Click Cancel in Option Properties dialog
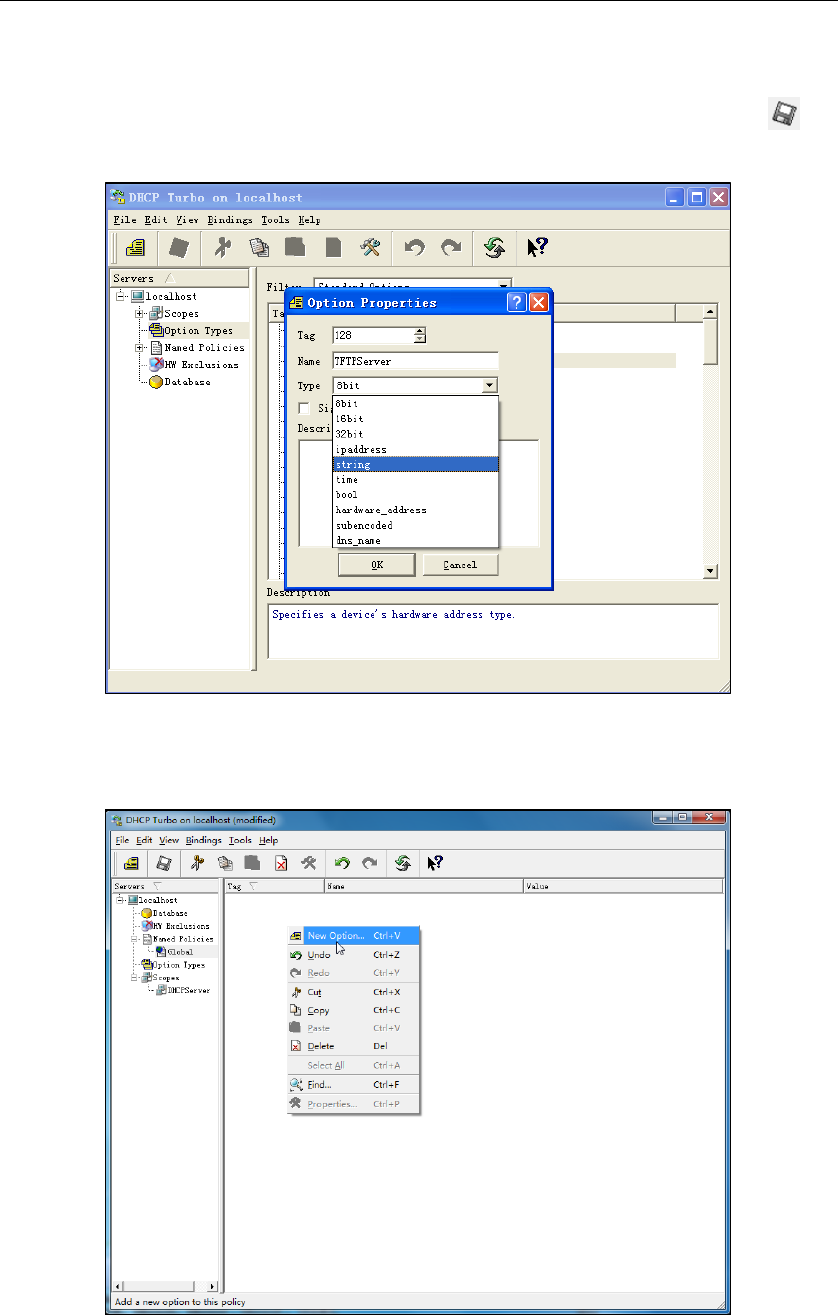 tap(460, 565)
